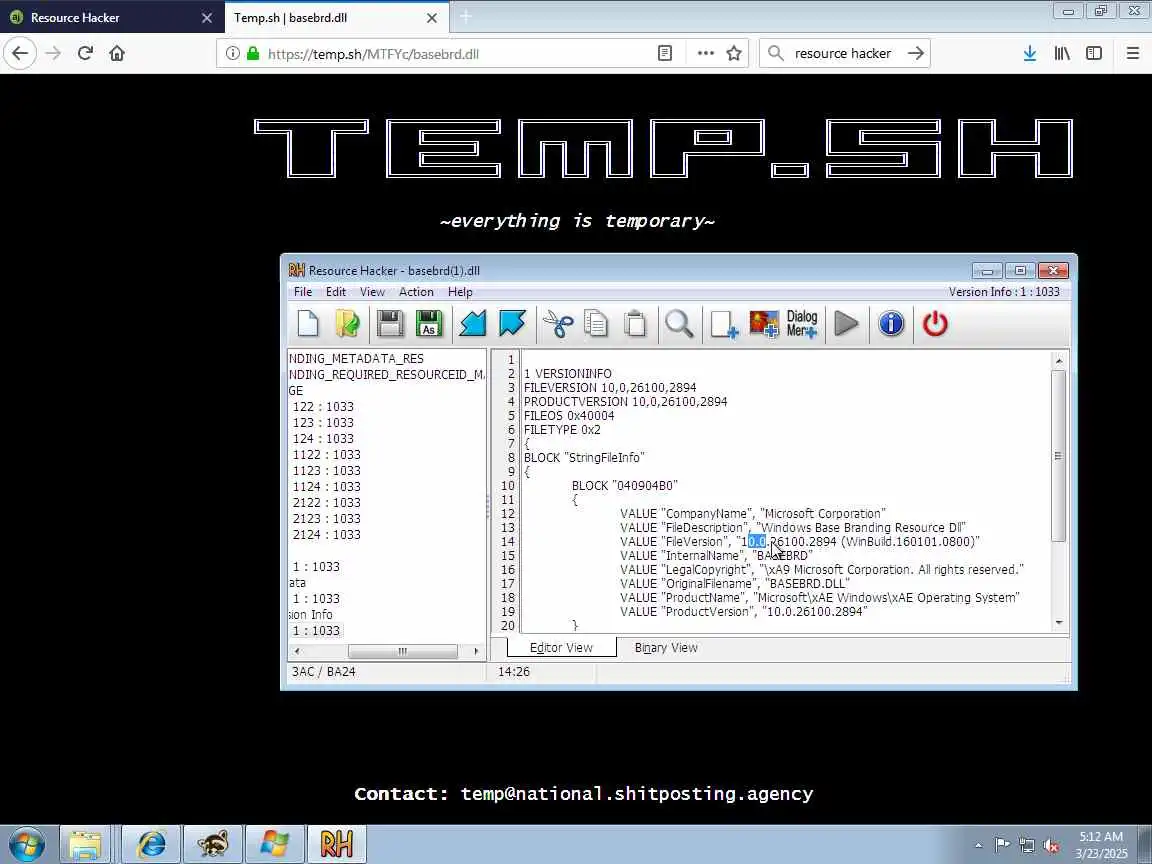1152x864 pixels.
Task: Launch Internet Explorer from the taskbar
Action: click(x=150, y=844)
